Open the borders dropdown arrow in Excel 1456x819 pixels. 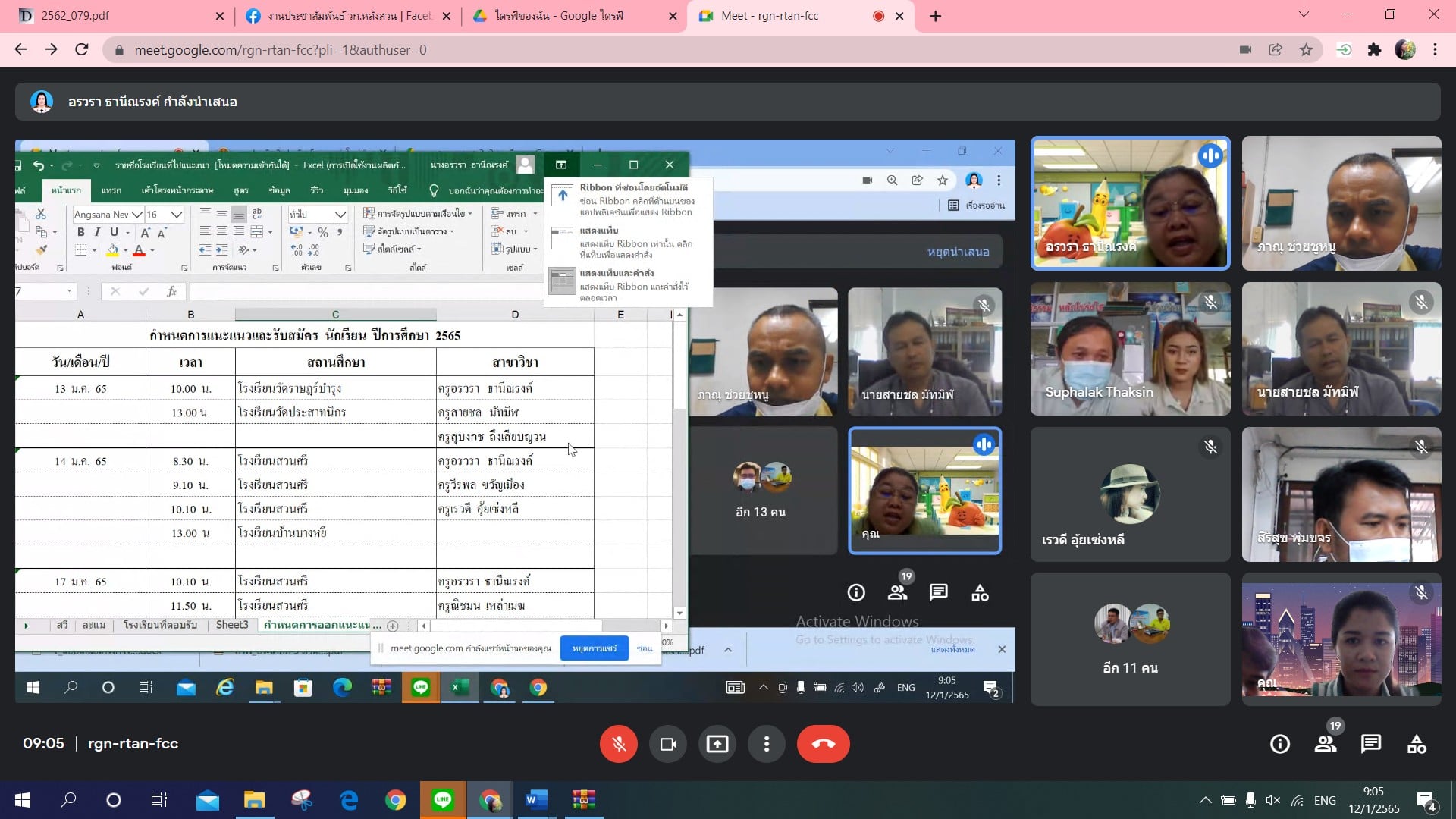coord(94,250)
